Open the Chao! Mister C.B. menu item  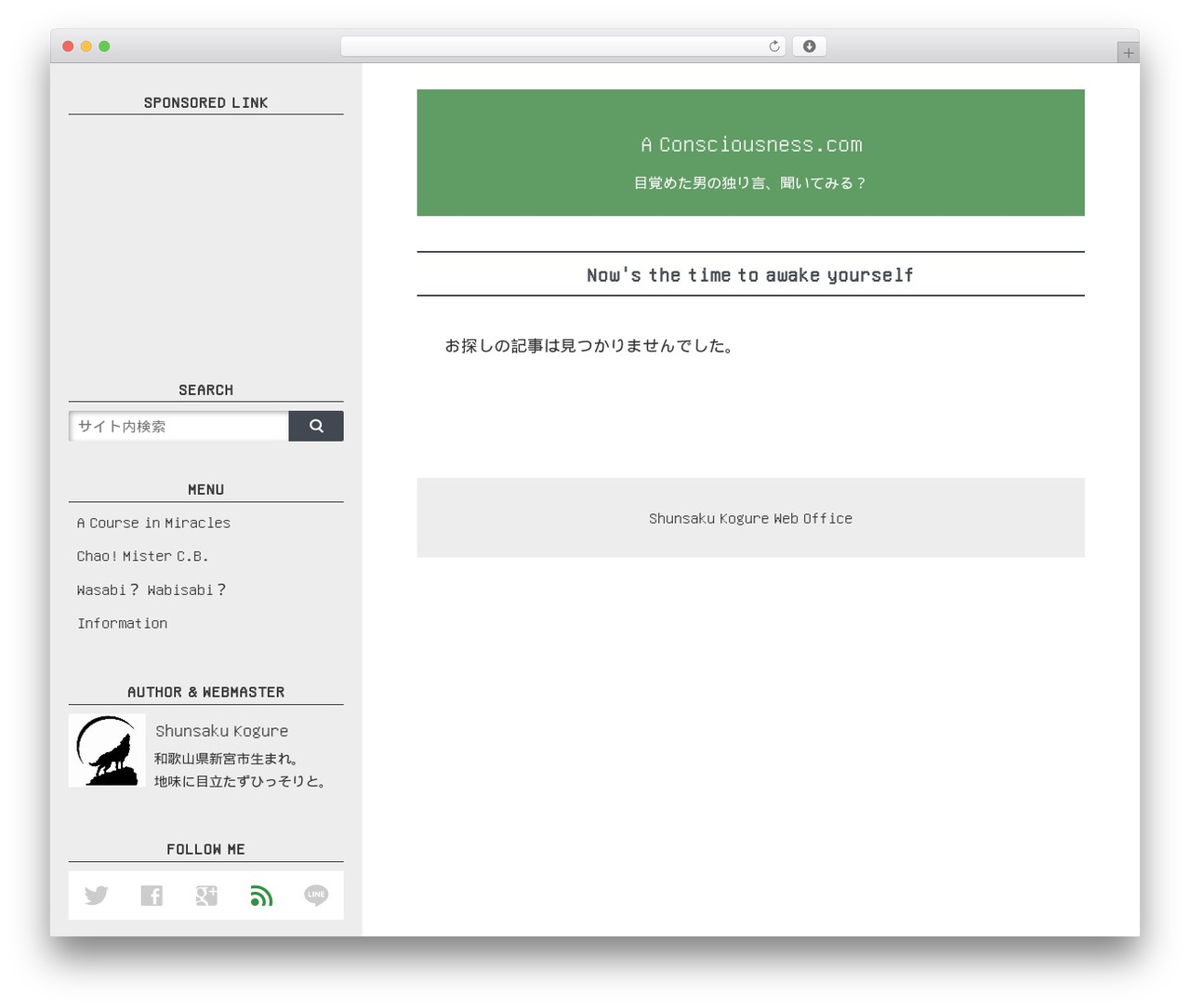tap(142, 556)
